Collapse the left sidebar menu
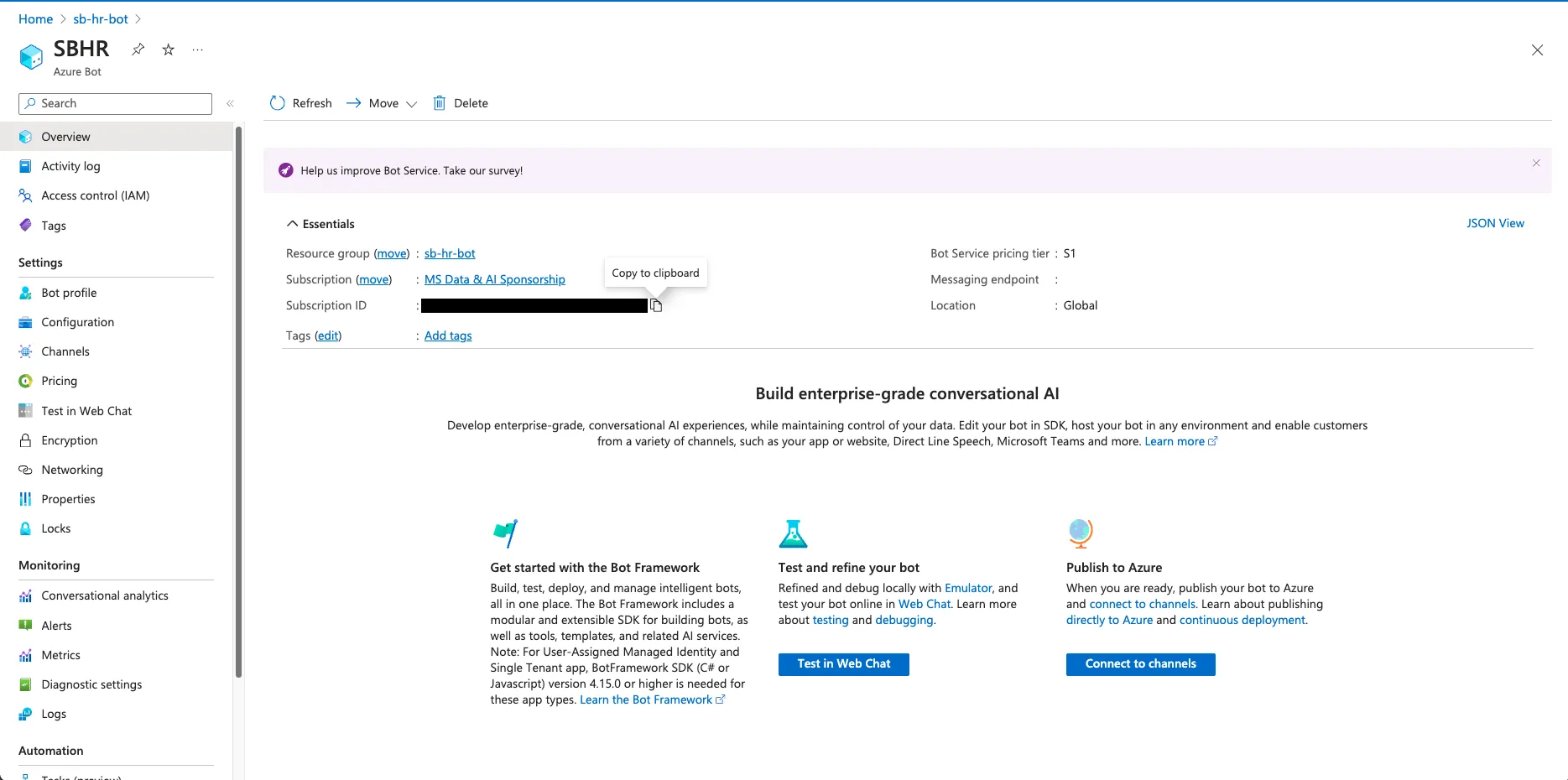1568x780 pixels. [230, 103]
